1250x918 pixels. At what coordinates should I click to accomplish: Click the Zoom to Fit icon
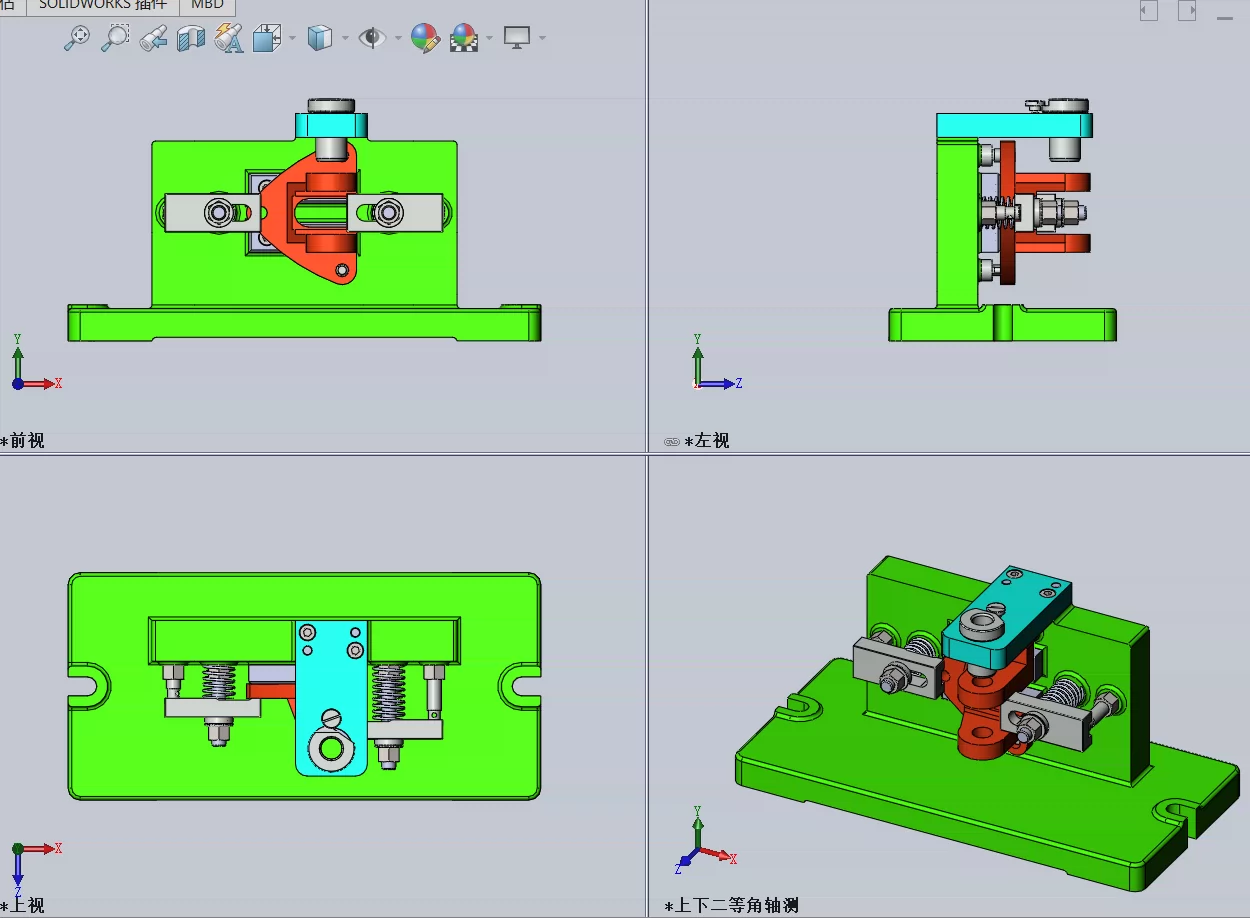[x=77, y=38]
